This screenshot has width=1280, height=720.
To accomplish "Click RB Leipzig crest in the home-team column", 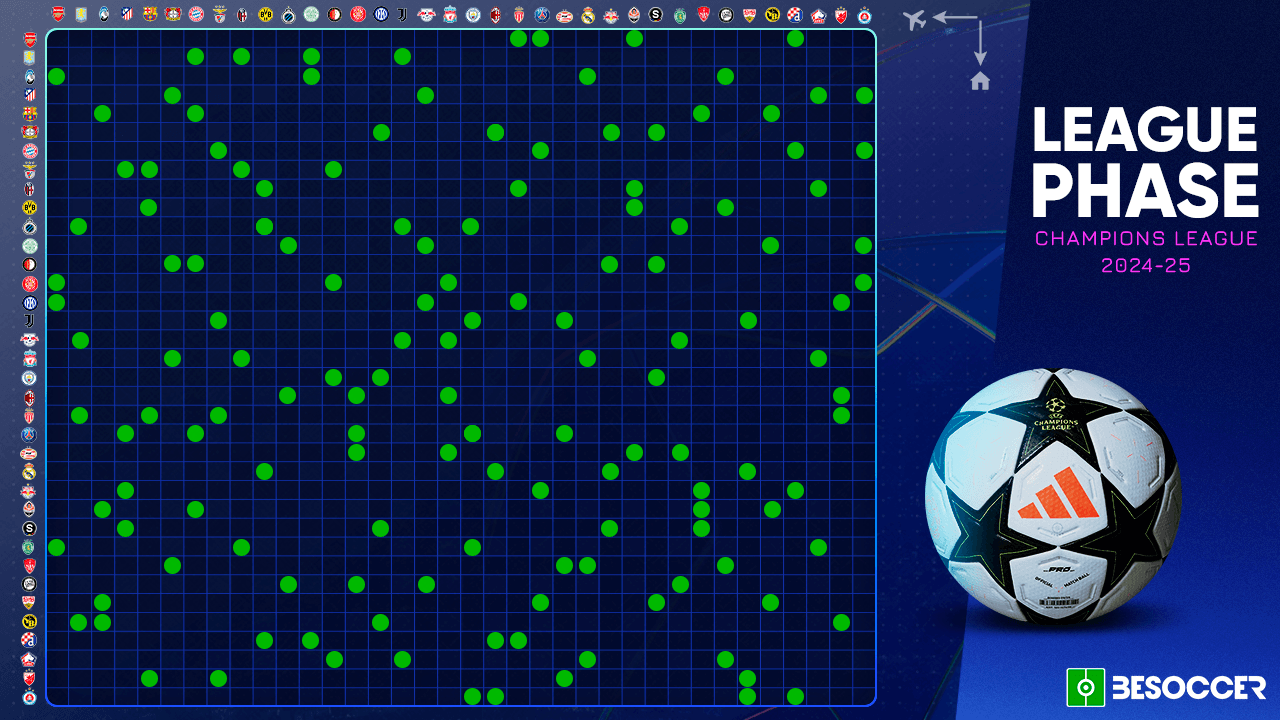I will click(29, 340).
